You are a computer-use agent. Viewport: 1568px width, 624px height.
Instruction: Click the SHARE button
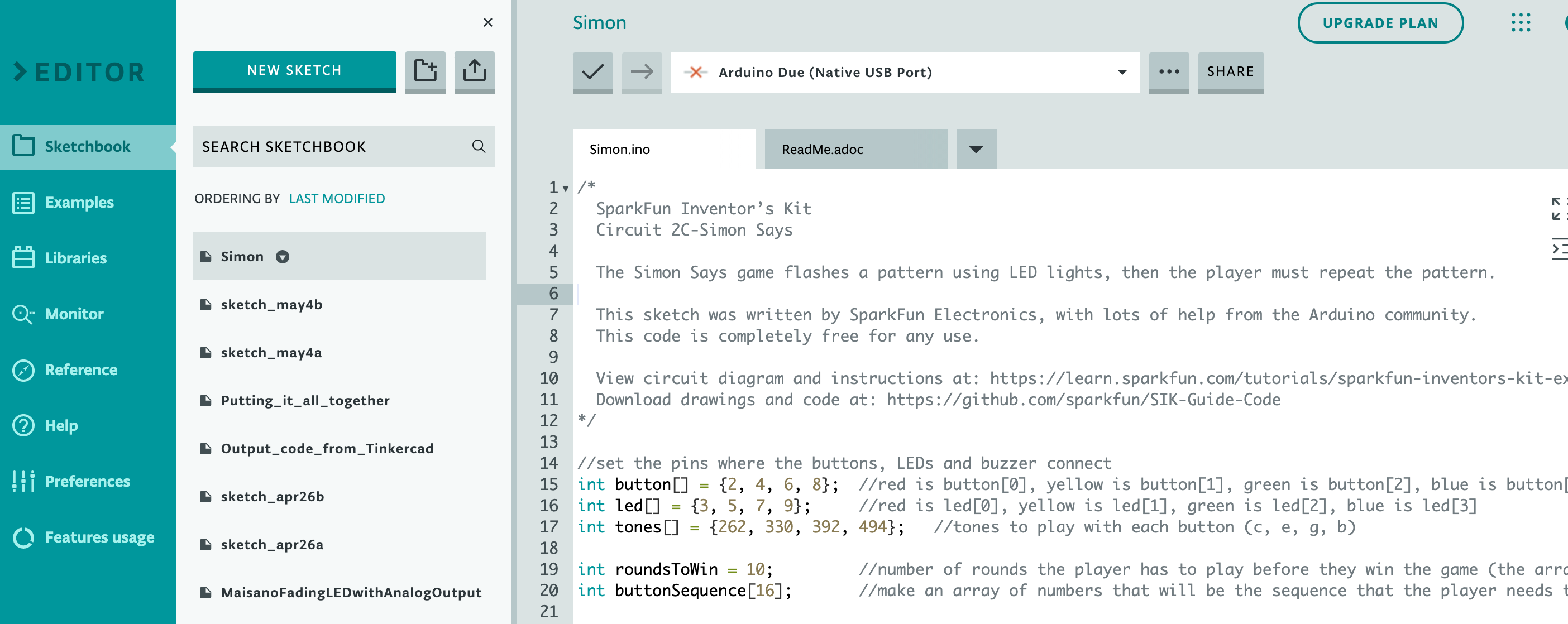click(1230, 71)
